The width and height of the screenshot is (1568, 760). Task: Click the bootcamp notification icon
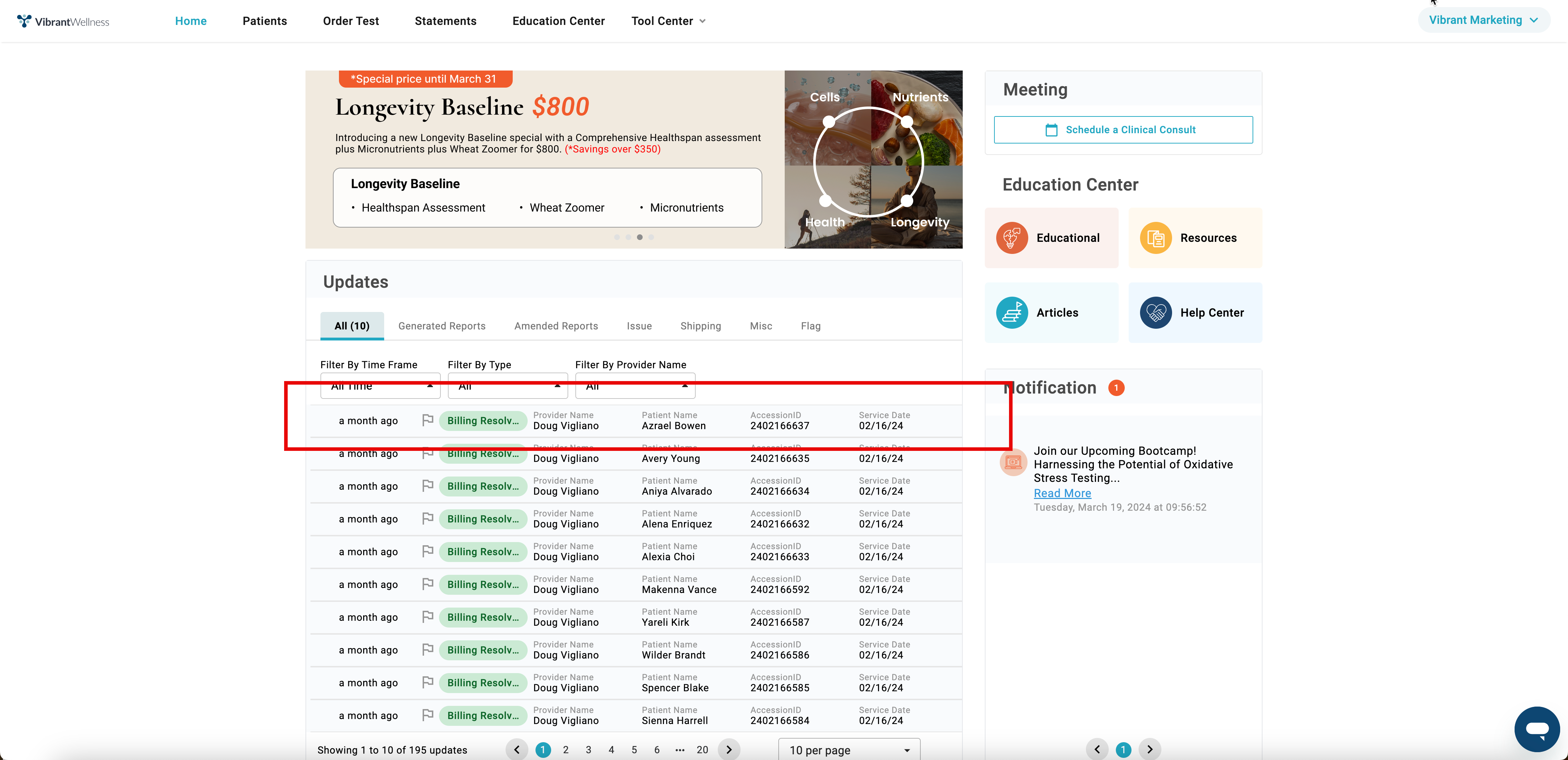tap(1014, 462)
